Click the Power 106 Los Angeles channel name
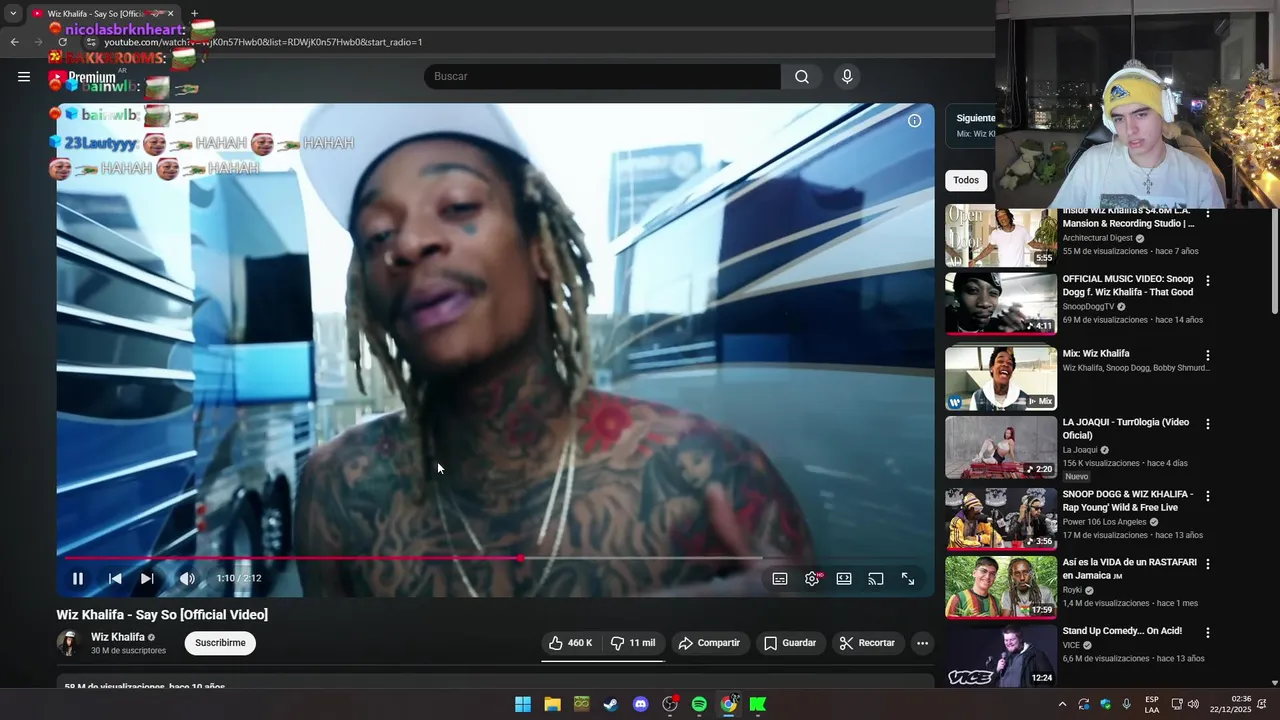This screenshot has width=1280, height=720. pos(1104,522)
